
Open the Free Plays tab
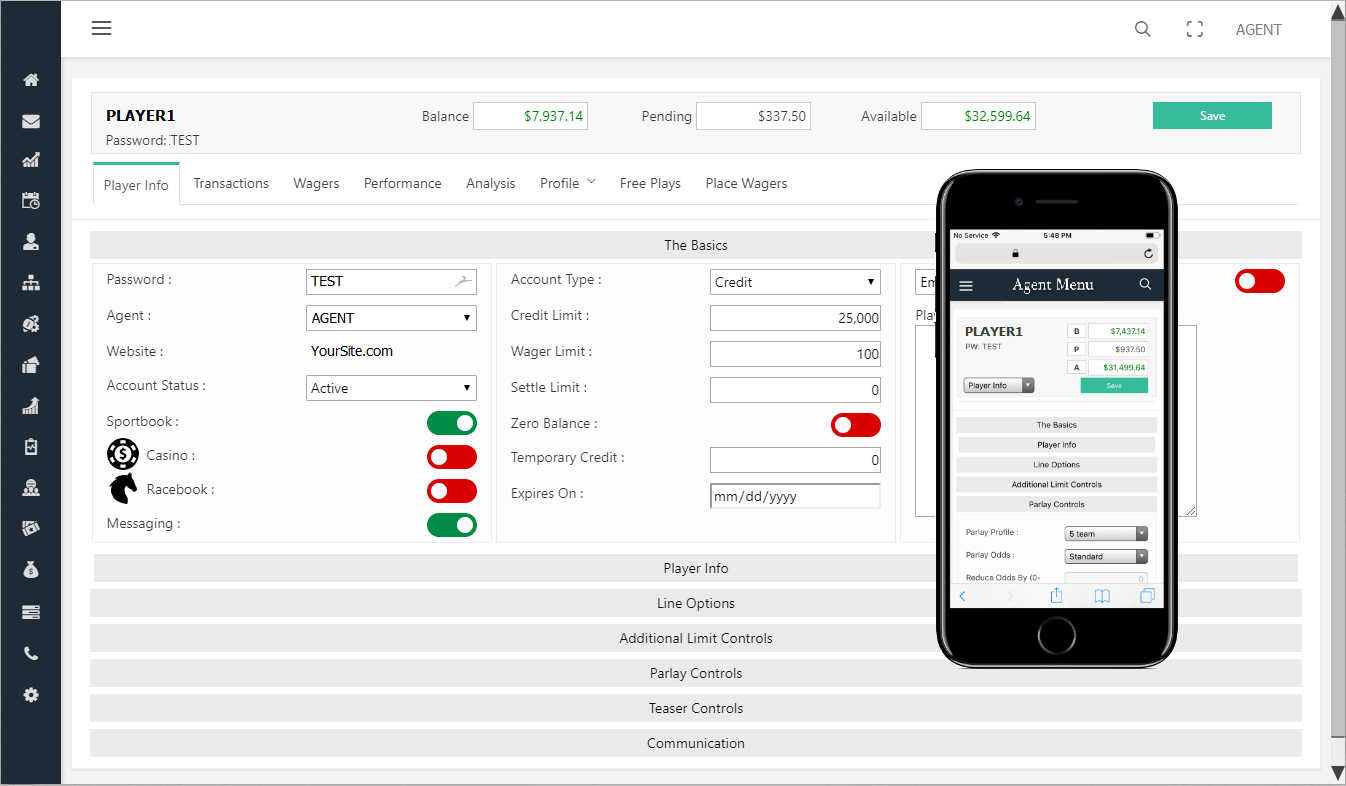click(650, 183)
